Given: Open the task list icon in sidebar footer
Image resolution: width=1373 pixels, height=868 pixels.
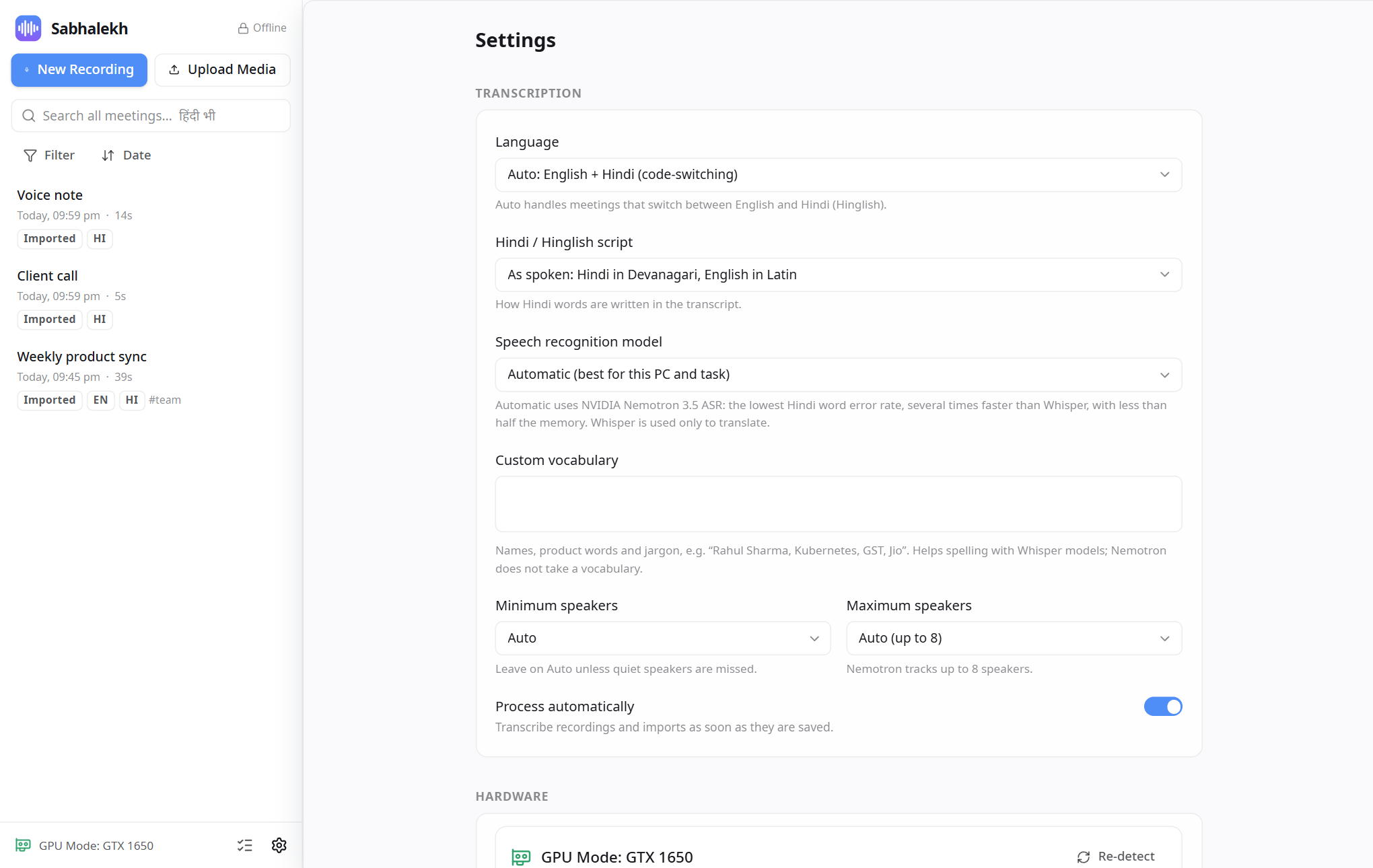Looking at the screenshot, I should click(245, 846).
